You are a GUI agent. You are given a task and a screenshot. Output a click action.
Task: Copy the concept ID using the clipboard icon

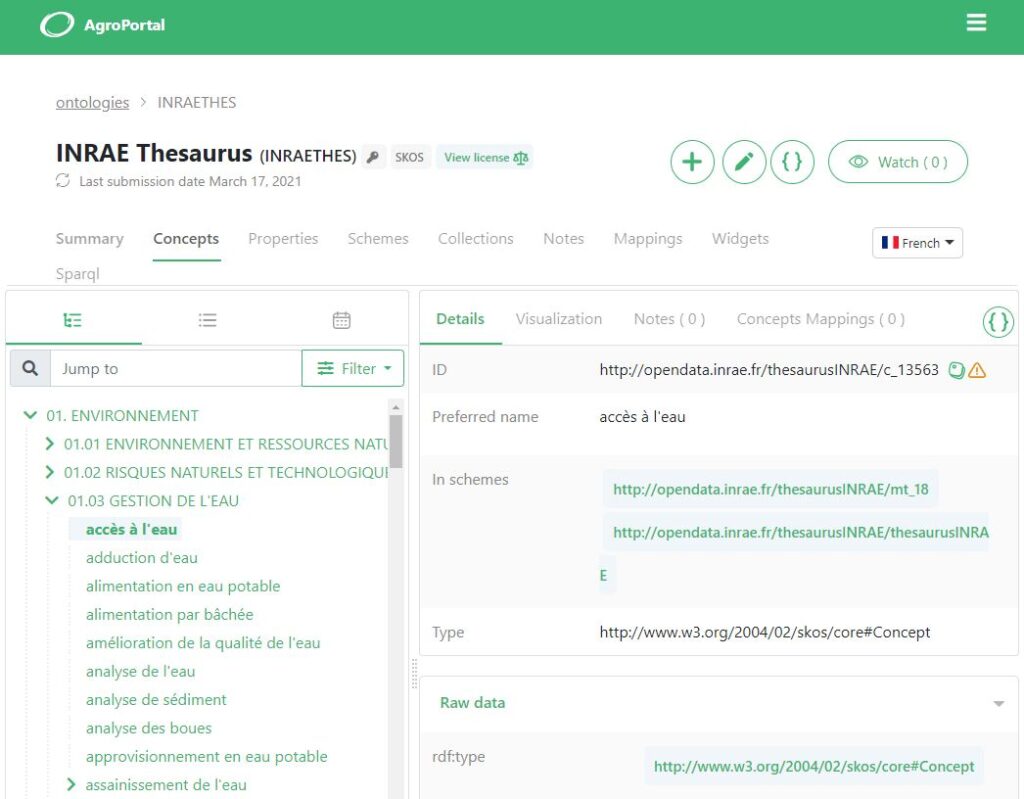coord(956,370)
